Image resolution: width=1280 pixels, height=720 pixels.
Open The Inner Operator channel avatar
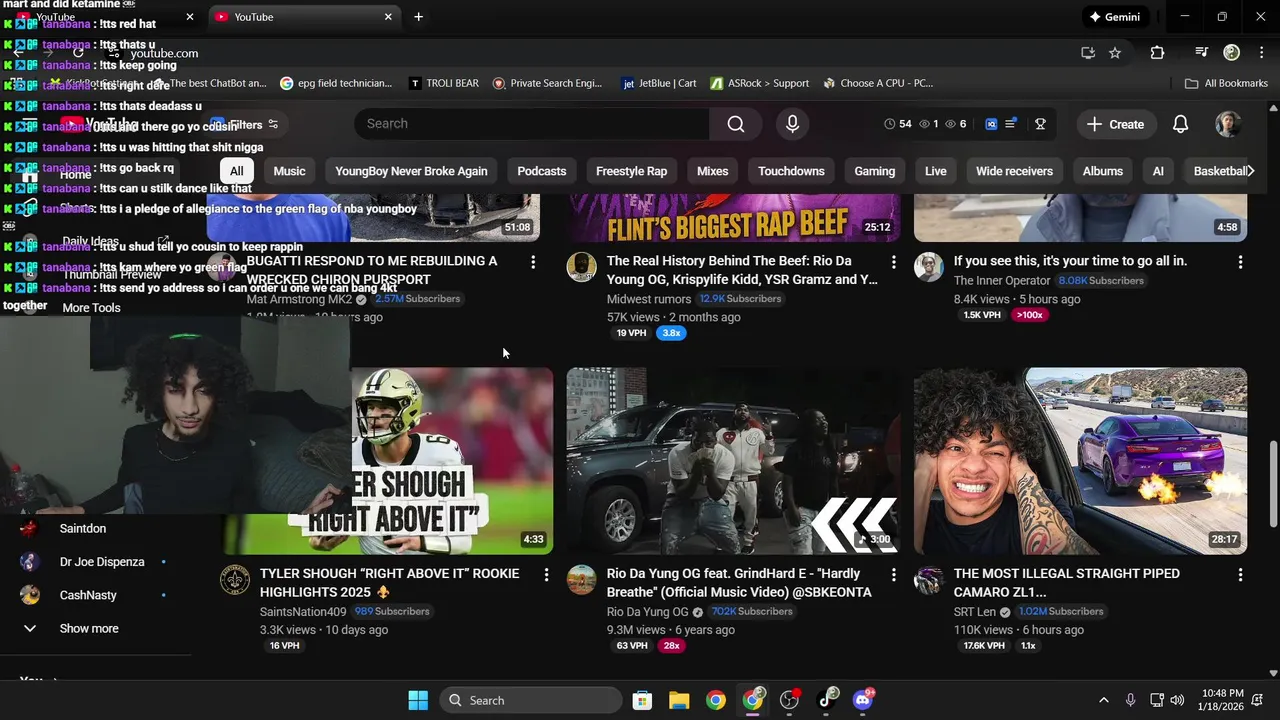(x=929, y=267)
